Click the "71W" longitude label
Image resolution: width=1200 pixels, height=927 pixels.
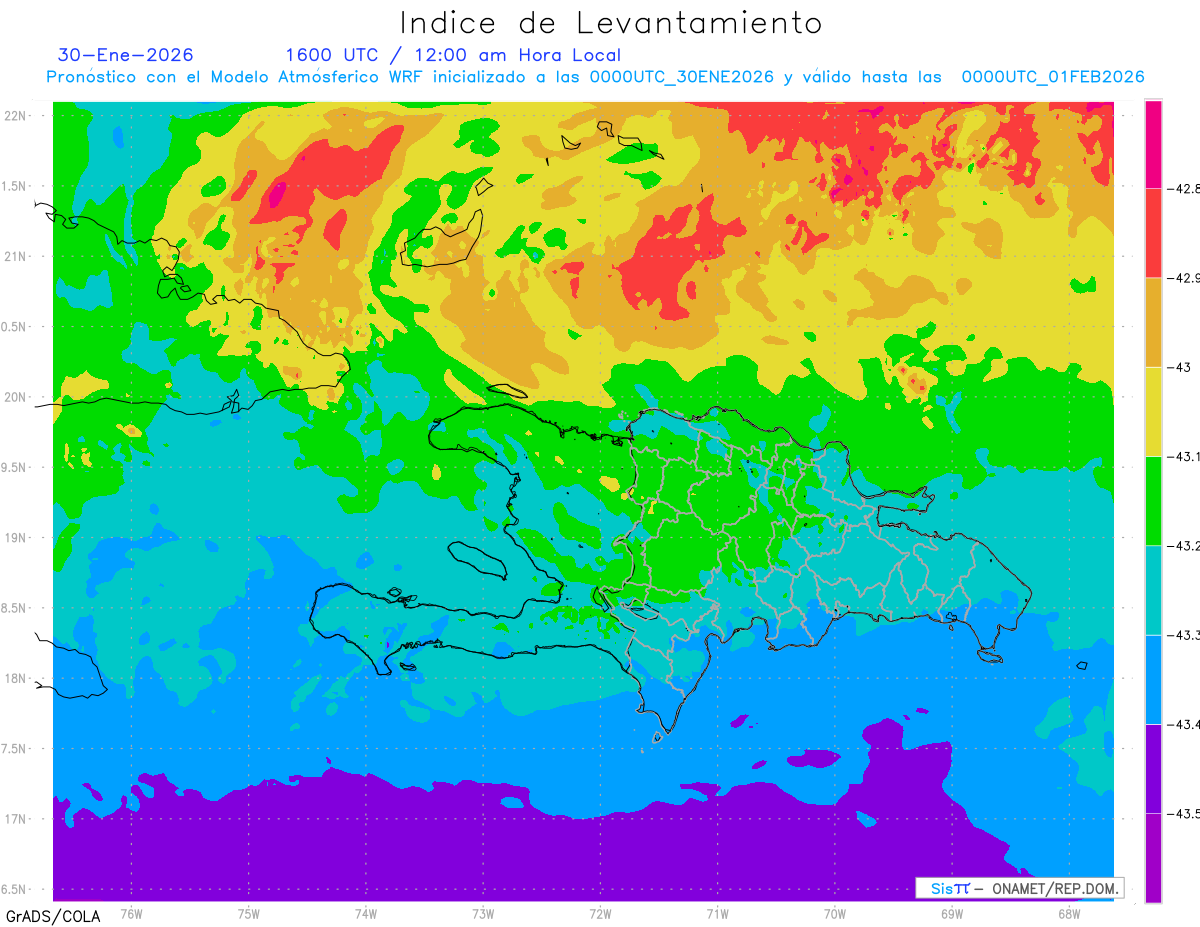717,913
